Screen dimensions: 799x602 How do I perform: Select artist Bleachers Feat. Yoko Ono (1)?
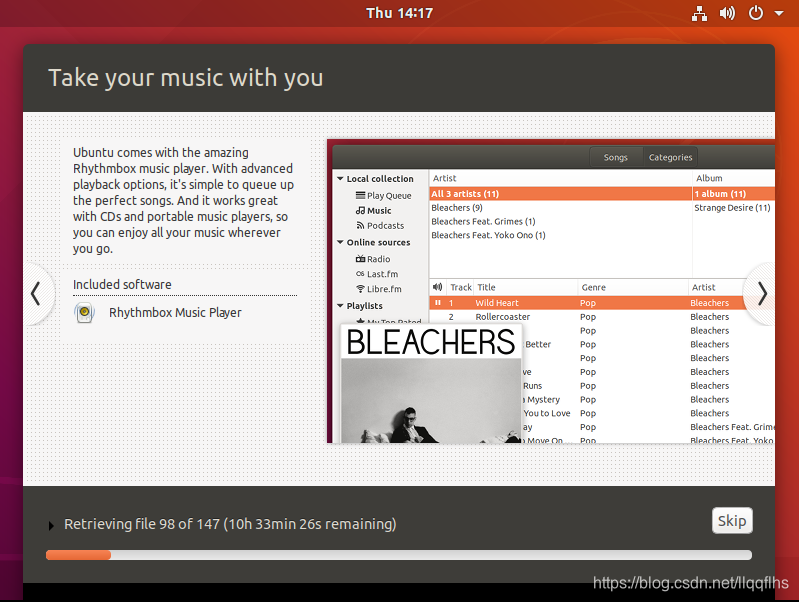[x=488, y=235]
